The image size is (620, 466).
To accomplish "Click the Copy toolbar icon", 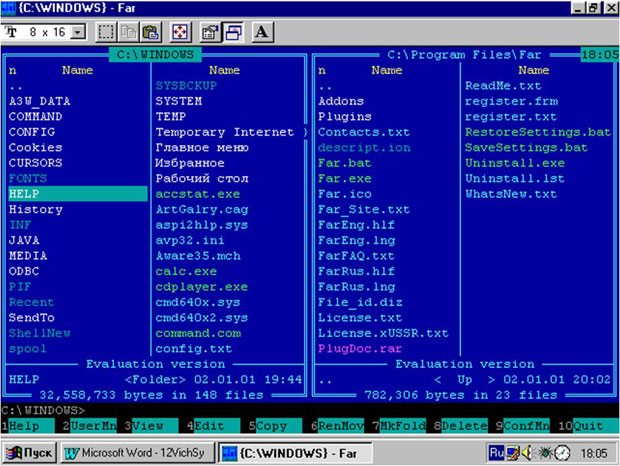I will click(x=129, y=32).
